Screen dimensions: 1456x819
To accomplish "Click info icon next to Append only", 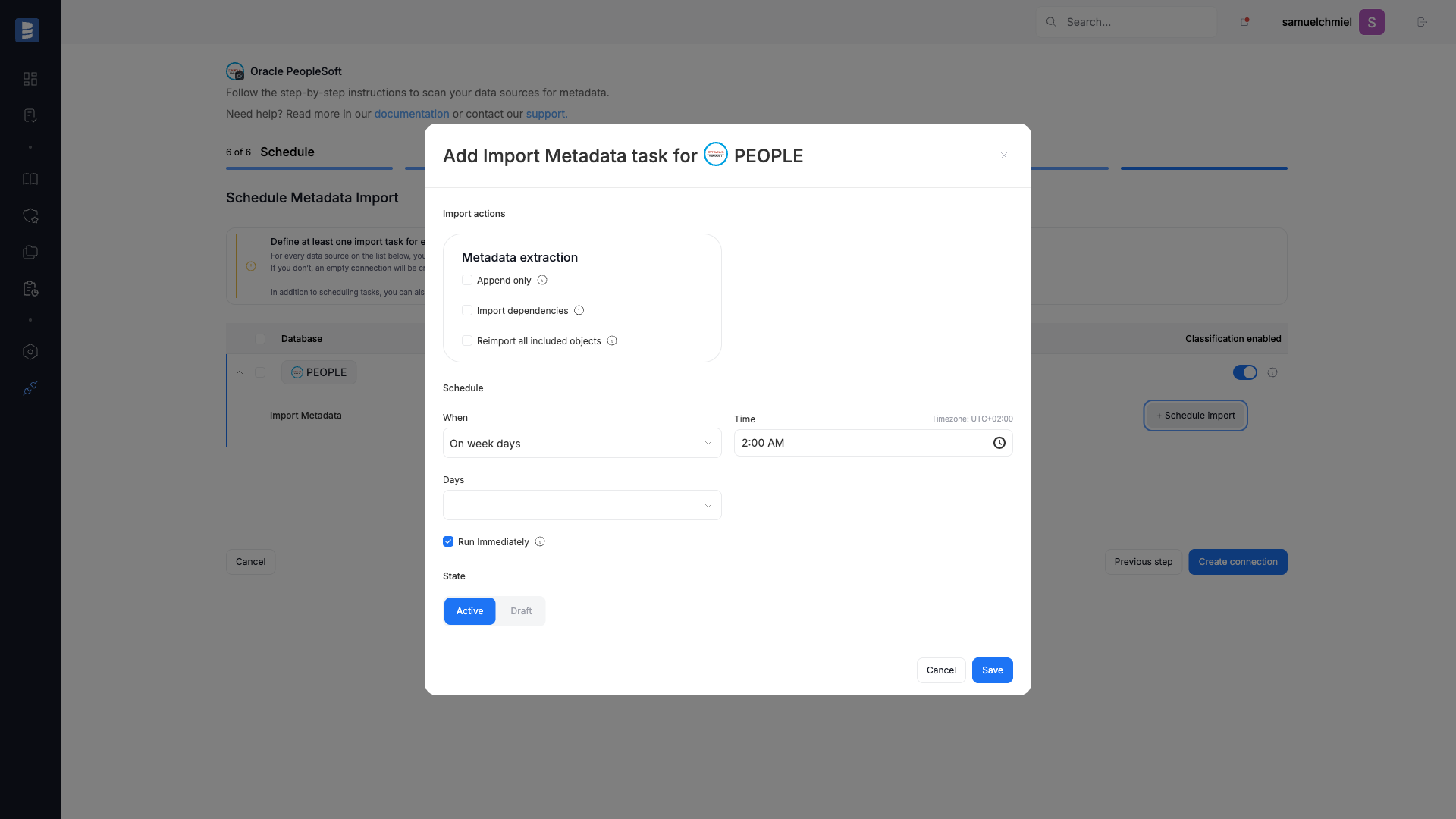I will tap(542, 280).
